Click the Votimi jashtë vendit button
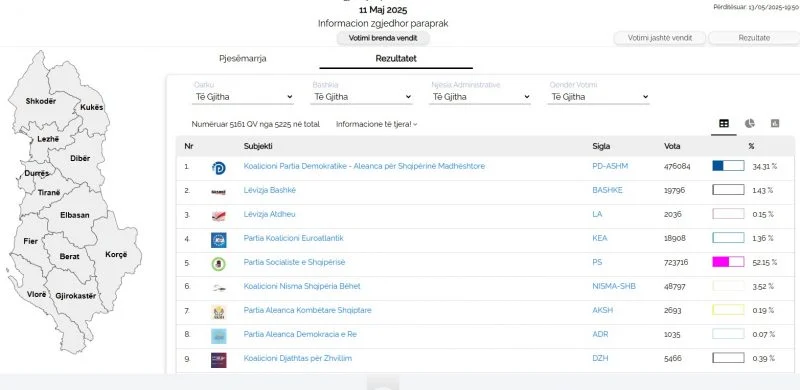This screenshot has width=800, height=390. (660, 38)
